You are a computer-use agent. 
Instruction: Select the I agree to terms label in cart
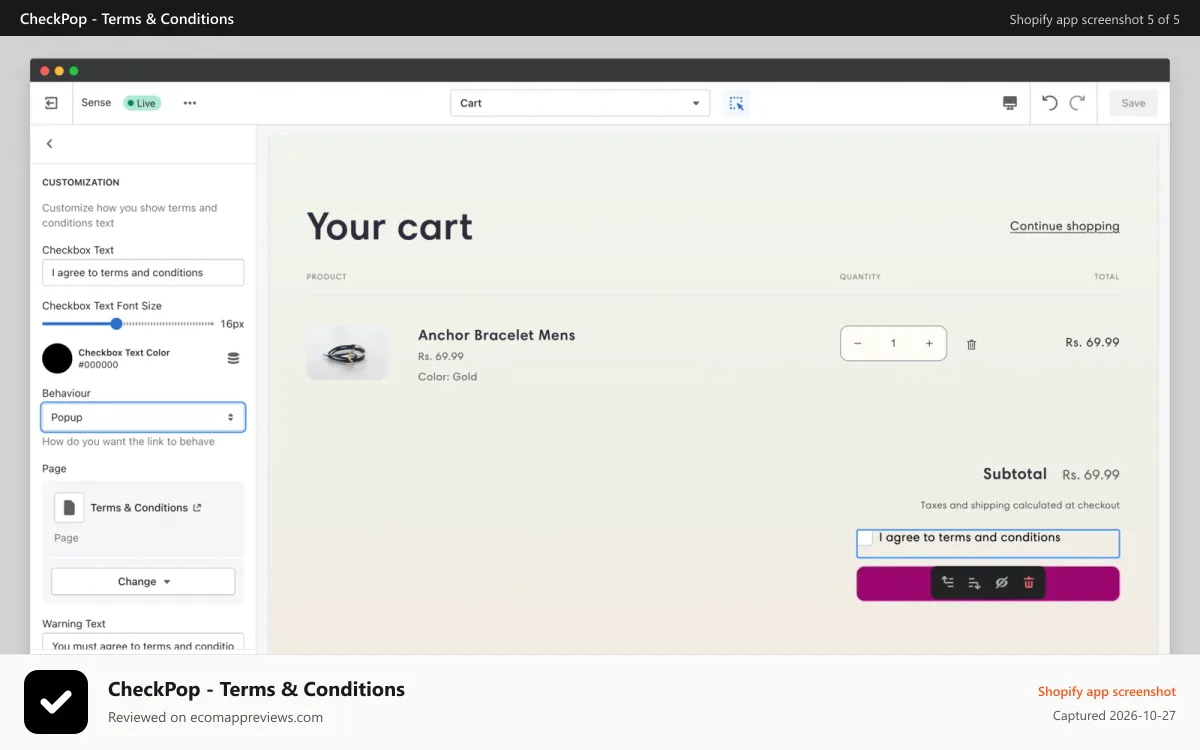(969, 537)
